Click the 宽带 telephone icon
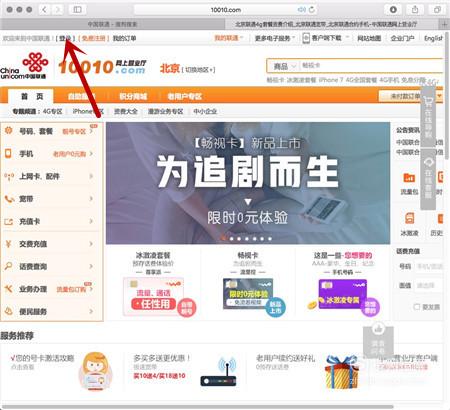The image size is (450, 410). pos(9,199)
